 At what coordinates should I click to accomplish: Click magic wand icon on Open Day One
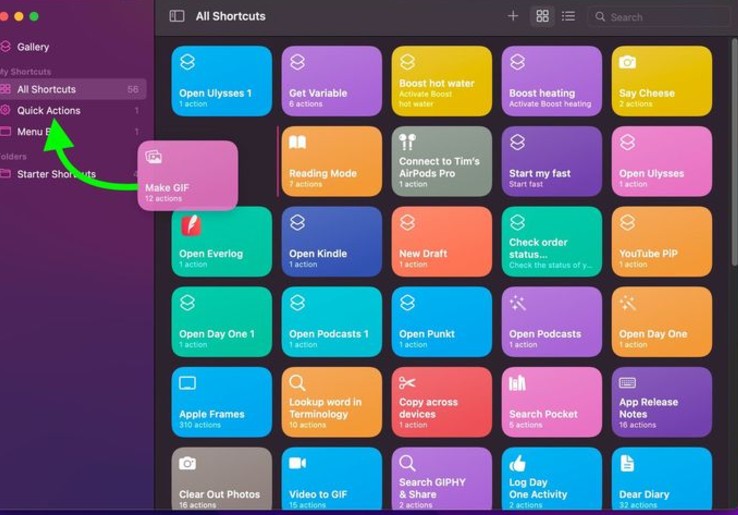627,303
